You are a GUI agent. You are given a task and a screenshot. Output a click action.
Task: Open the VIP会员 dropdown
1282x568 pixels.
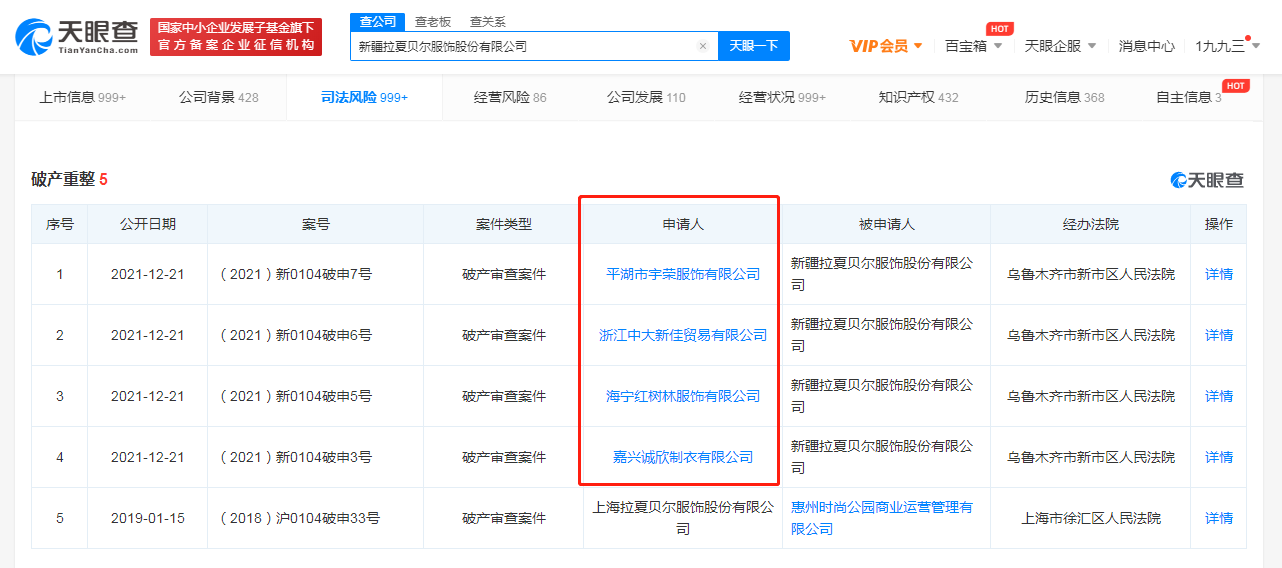[x=886, y=46]
